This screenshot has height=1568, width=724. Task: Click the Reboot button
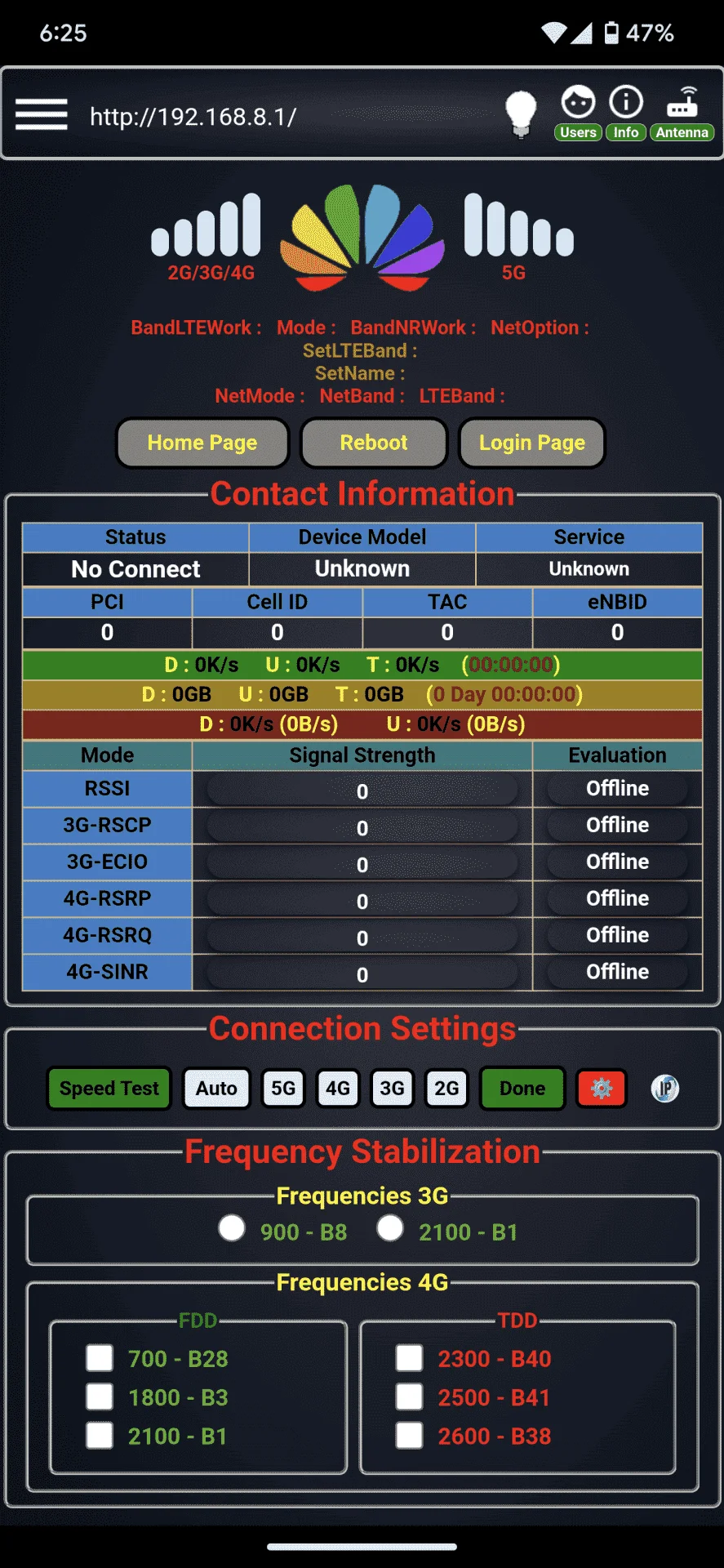tap(374, 443)
